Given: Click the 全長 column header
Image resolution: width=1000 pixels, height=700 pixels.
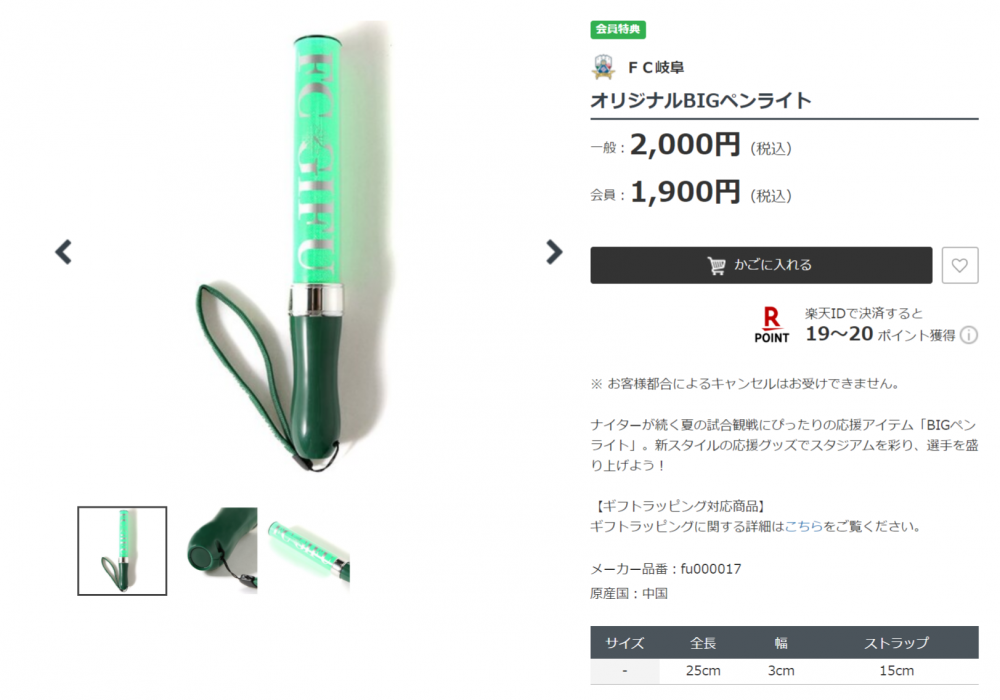Looking at the screenshot, I should point(703,643).
